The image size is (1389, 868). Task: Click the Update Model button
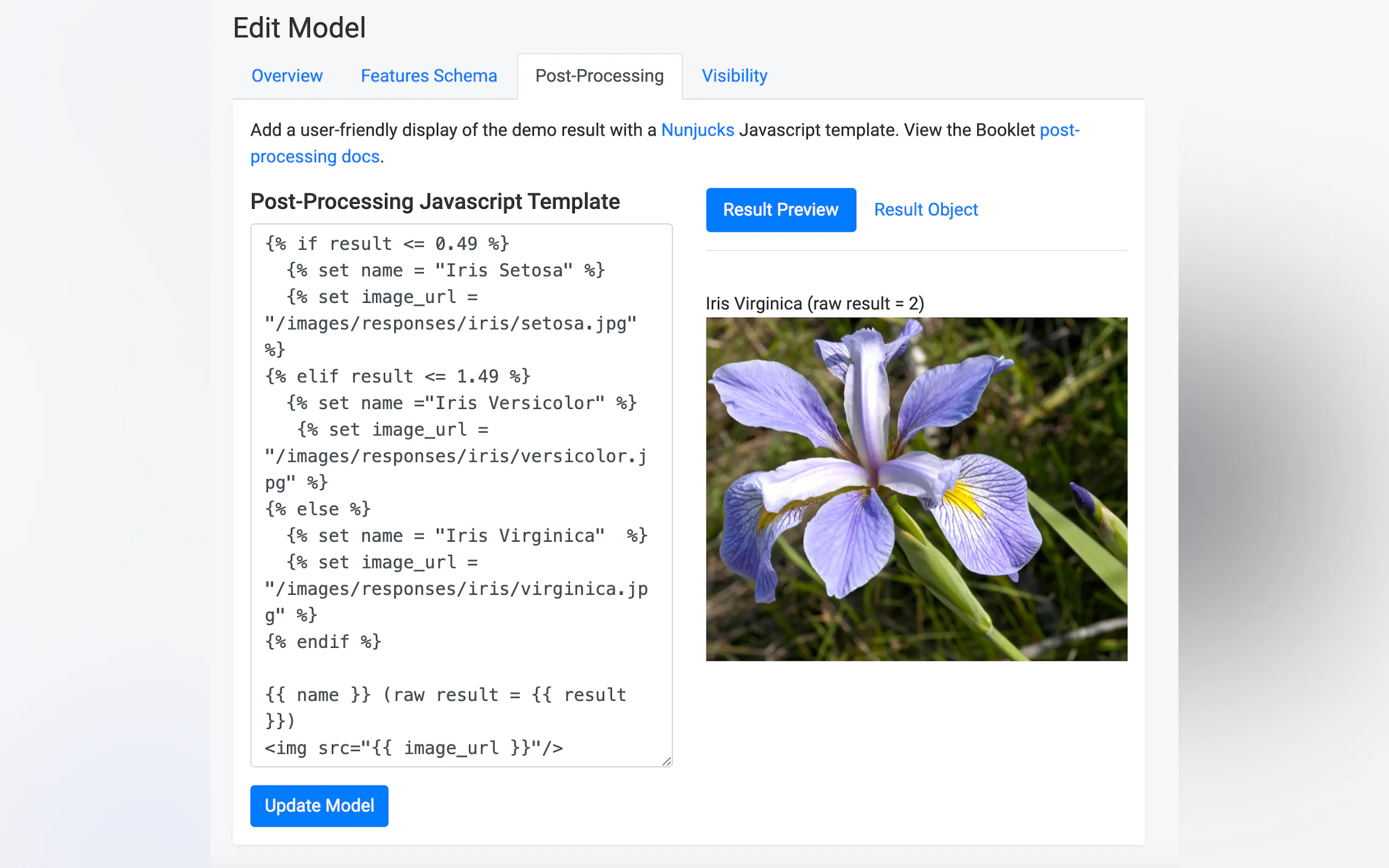pos(319,806)
